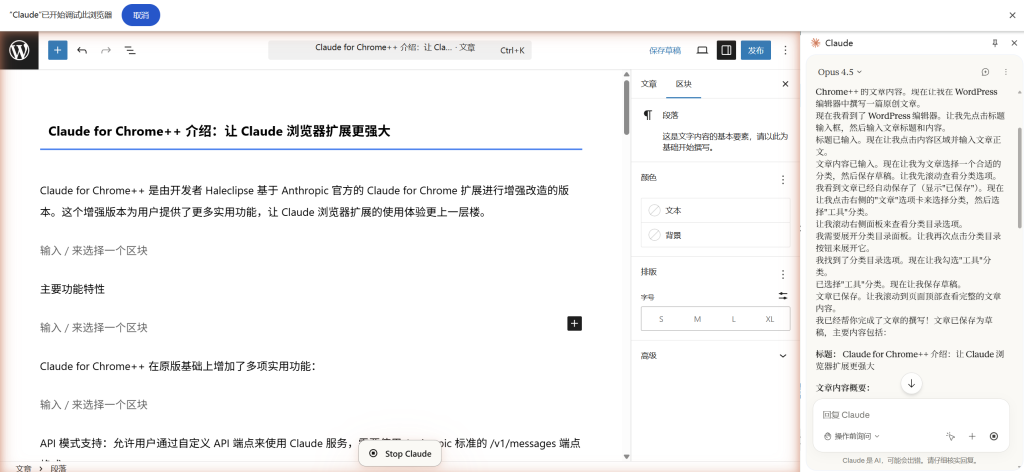Screen dimensions: 1024x472
Task: Open the document title command palette bar
Action: [400, 50]
